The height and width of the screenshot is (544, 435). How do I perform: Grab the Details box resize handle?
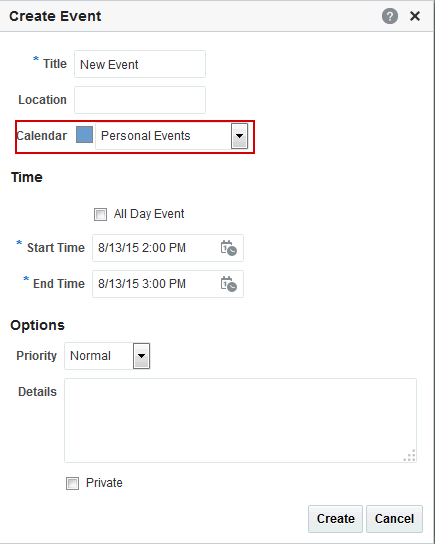[x=410, y=456]
